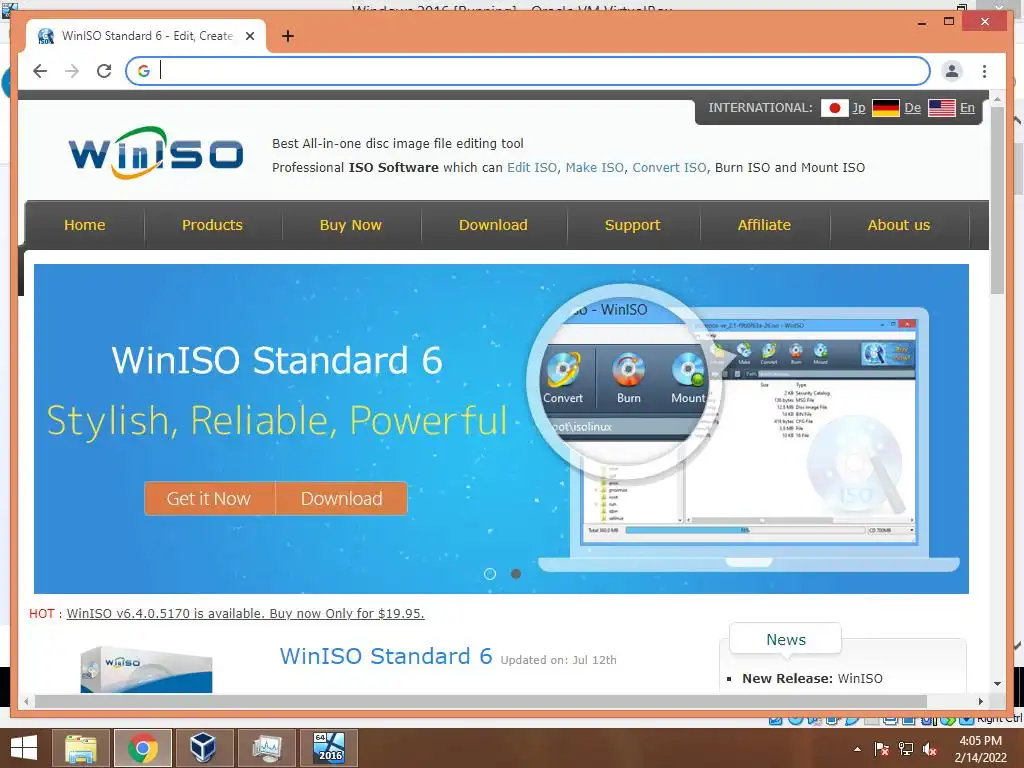
Task: Click the vertical scrollbar up arrow
Action: pos(997,99)
